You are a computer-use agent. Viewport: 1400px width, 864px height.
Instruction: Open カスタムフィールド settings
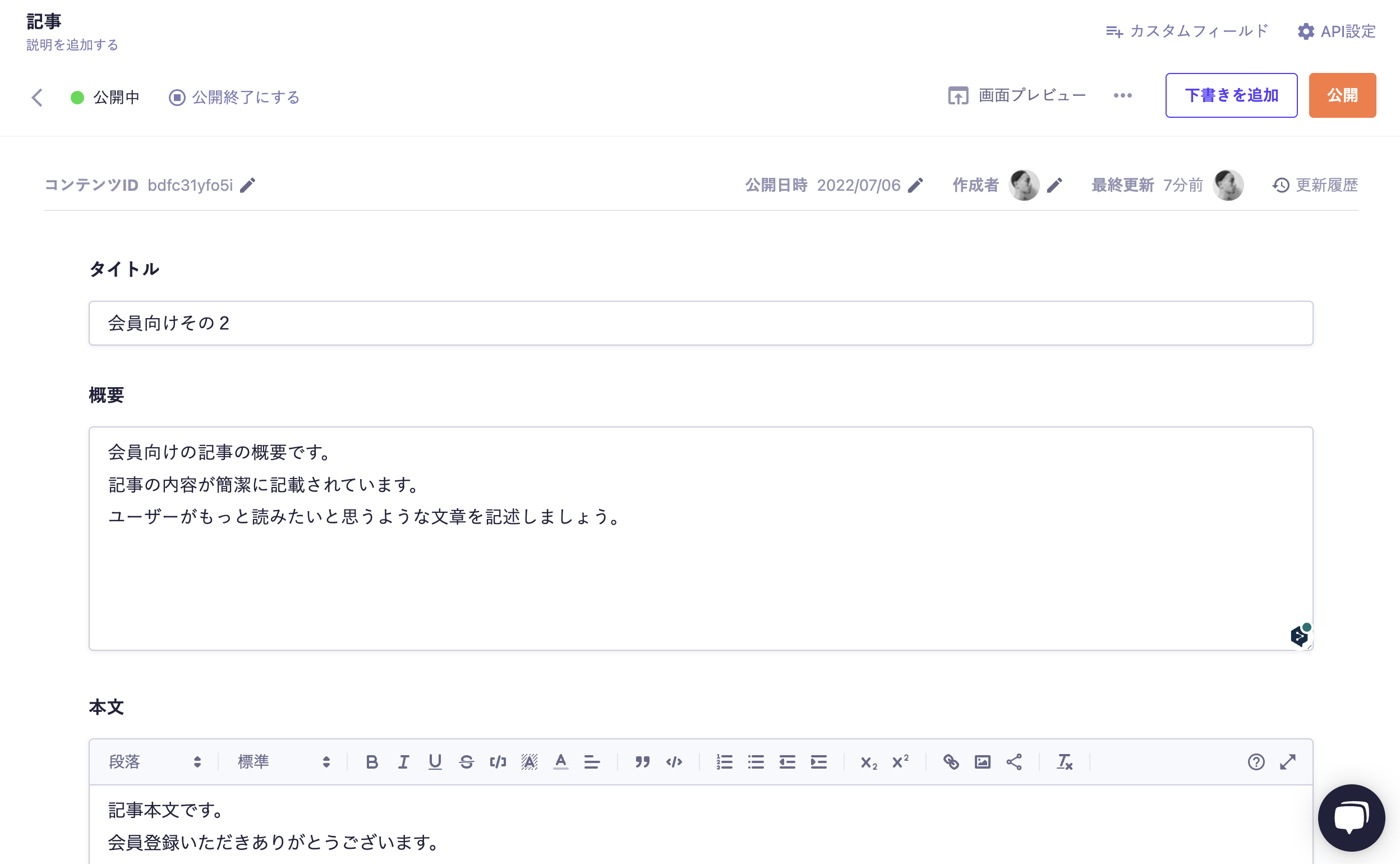1187,31
